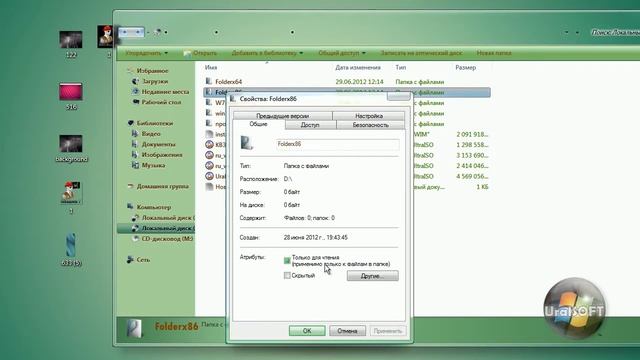Image resolution: width=640 pixels, height=360 pixels.
Task: Click large Folderx86 icon in details pane
Action: (x=134, y=328)
